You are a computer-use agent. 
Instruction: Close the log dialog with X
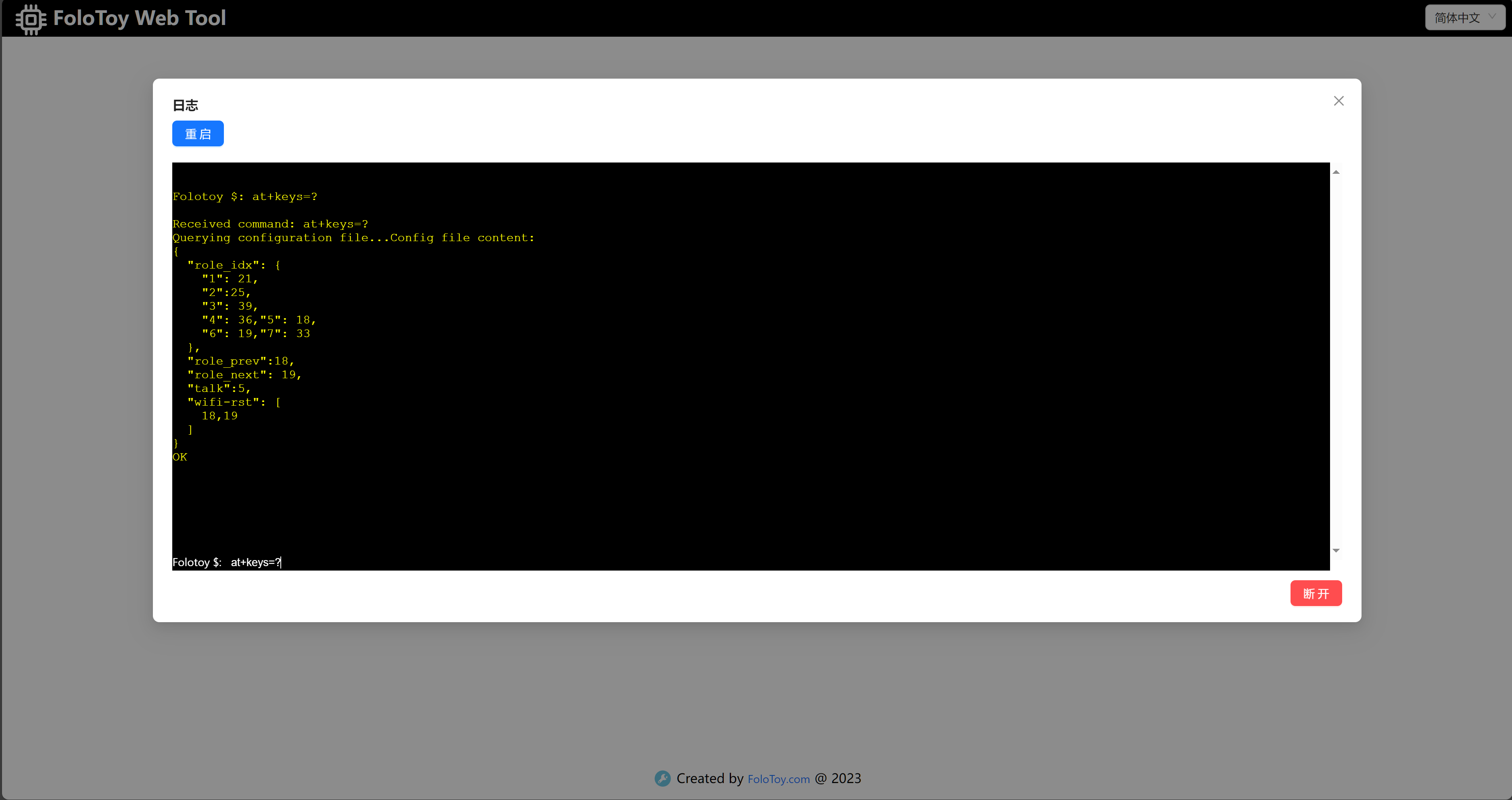point(1338,101)
